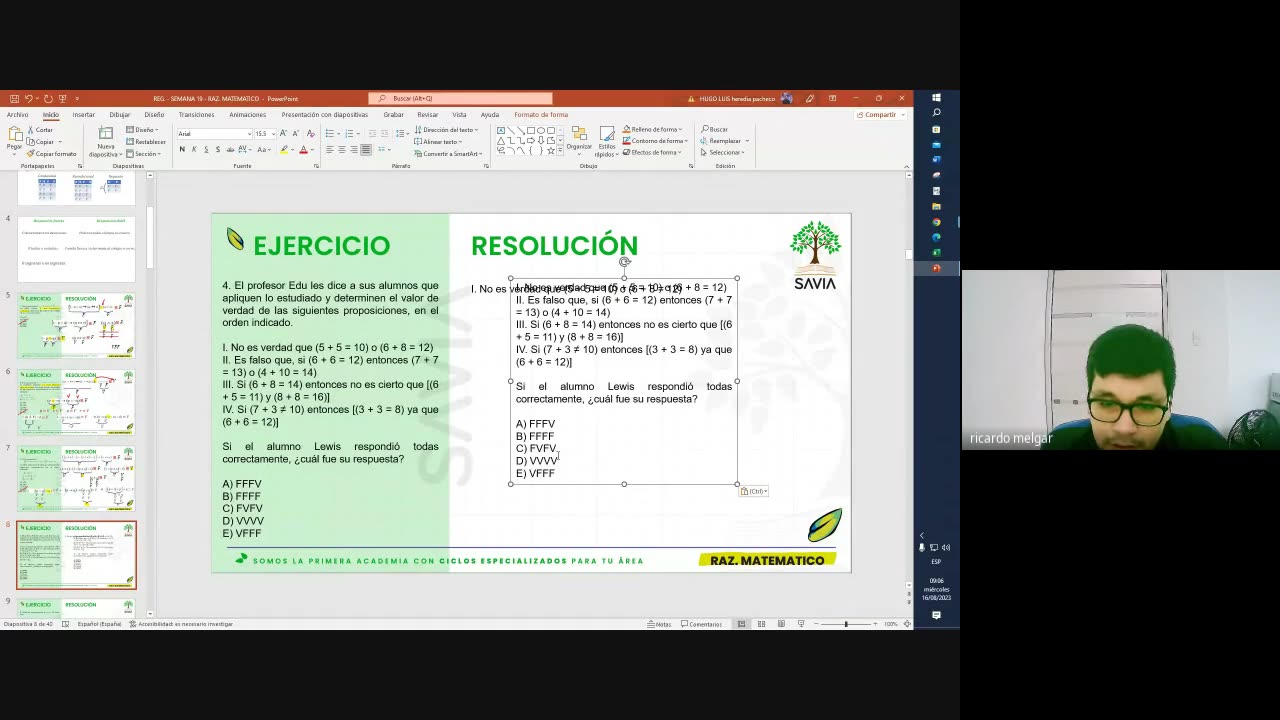Select the star shape in gallery

[x=551, y=151]
